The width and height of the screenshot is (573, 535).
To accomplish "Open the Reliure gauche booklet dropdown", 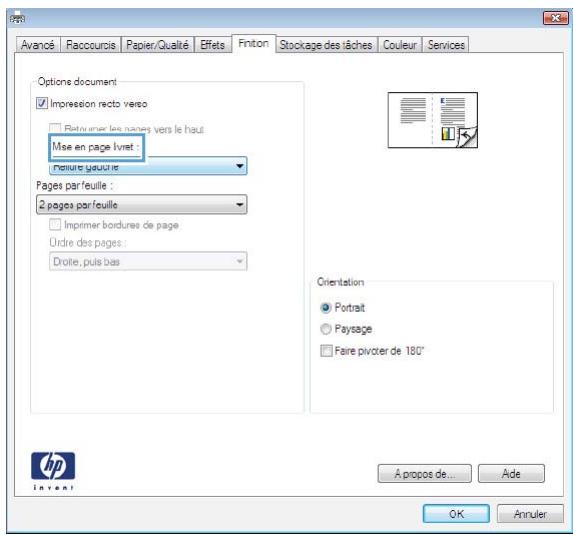I will click(x=148, y=166).
